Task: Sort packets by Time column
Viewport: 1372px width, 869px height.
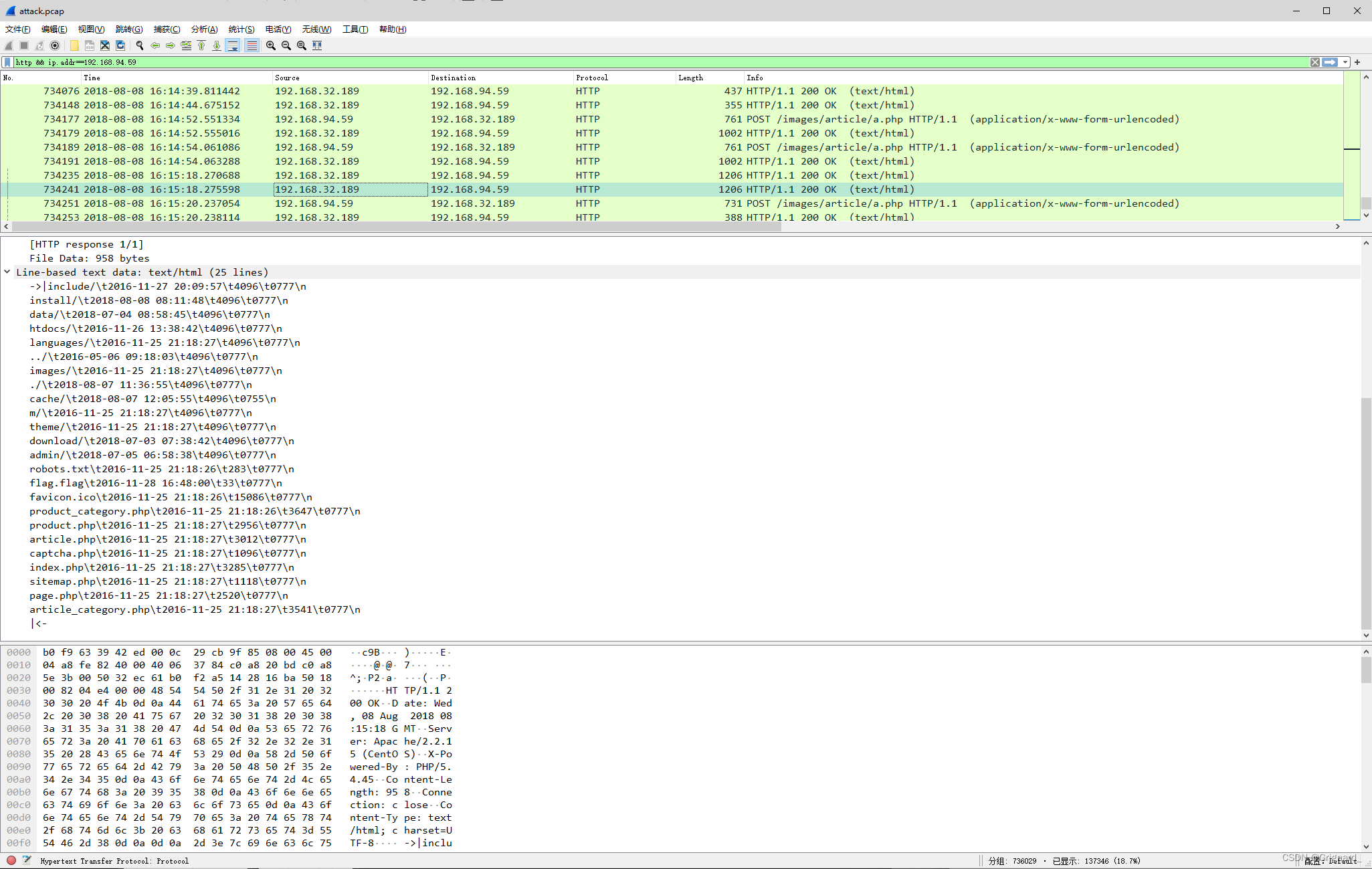Action: 177,78
